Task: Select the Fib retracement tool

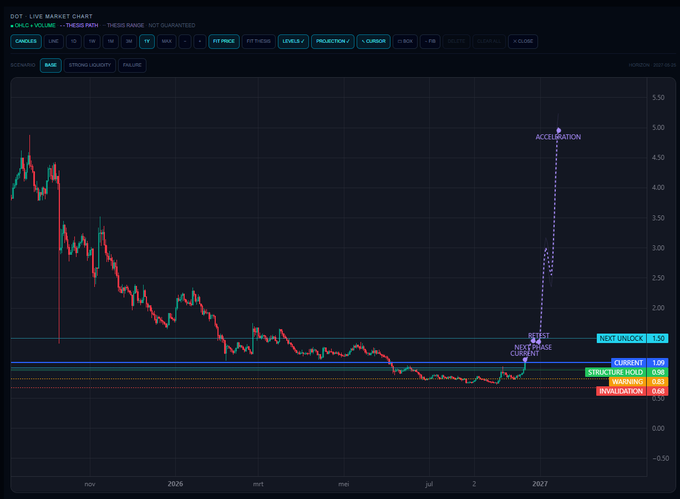Action: [430, 41]
